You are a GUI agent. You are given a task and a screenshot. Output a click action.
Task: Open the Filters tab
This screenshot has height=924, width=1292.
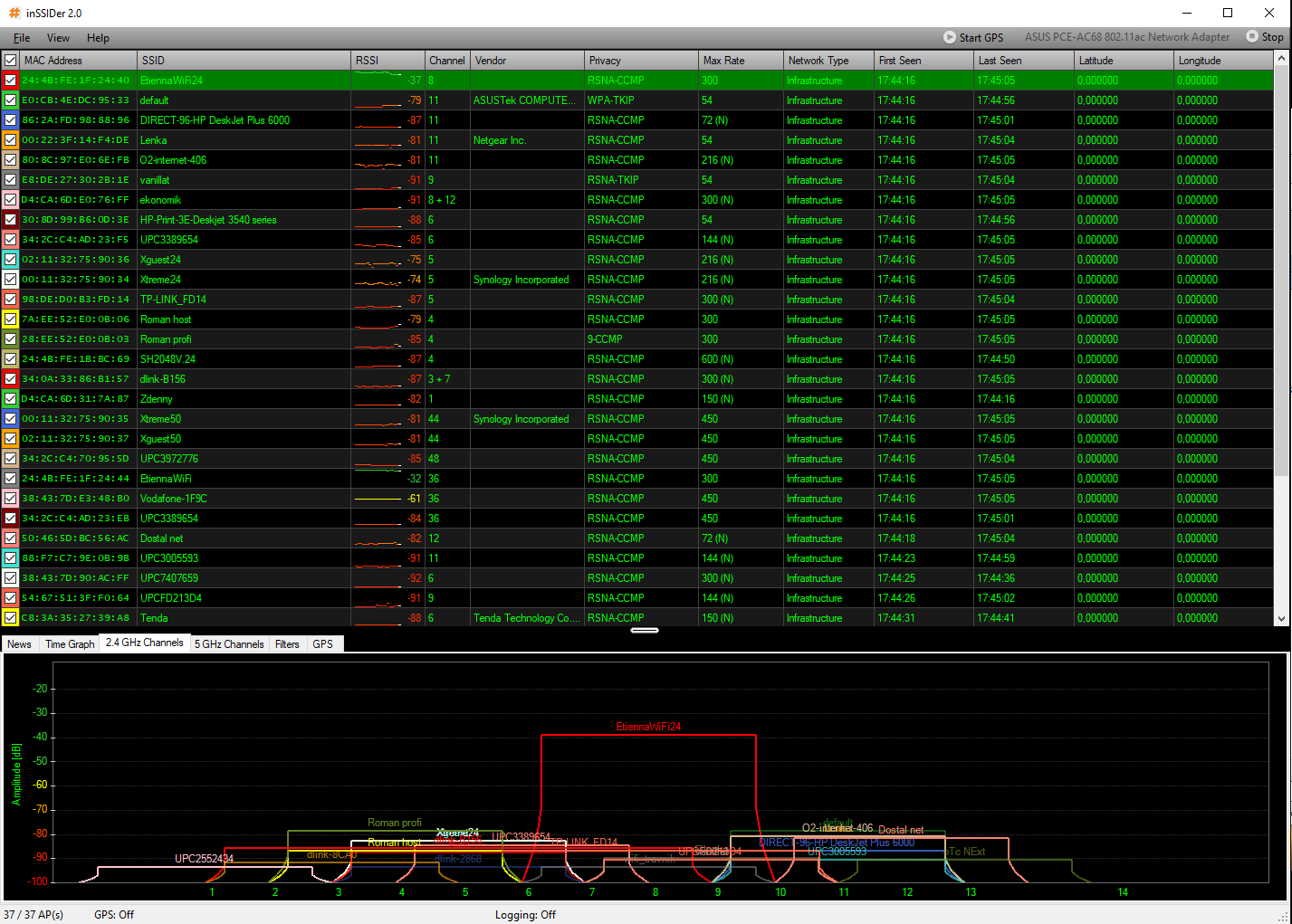(287, 644)
